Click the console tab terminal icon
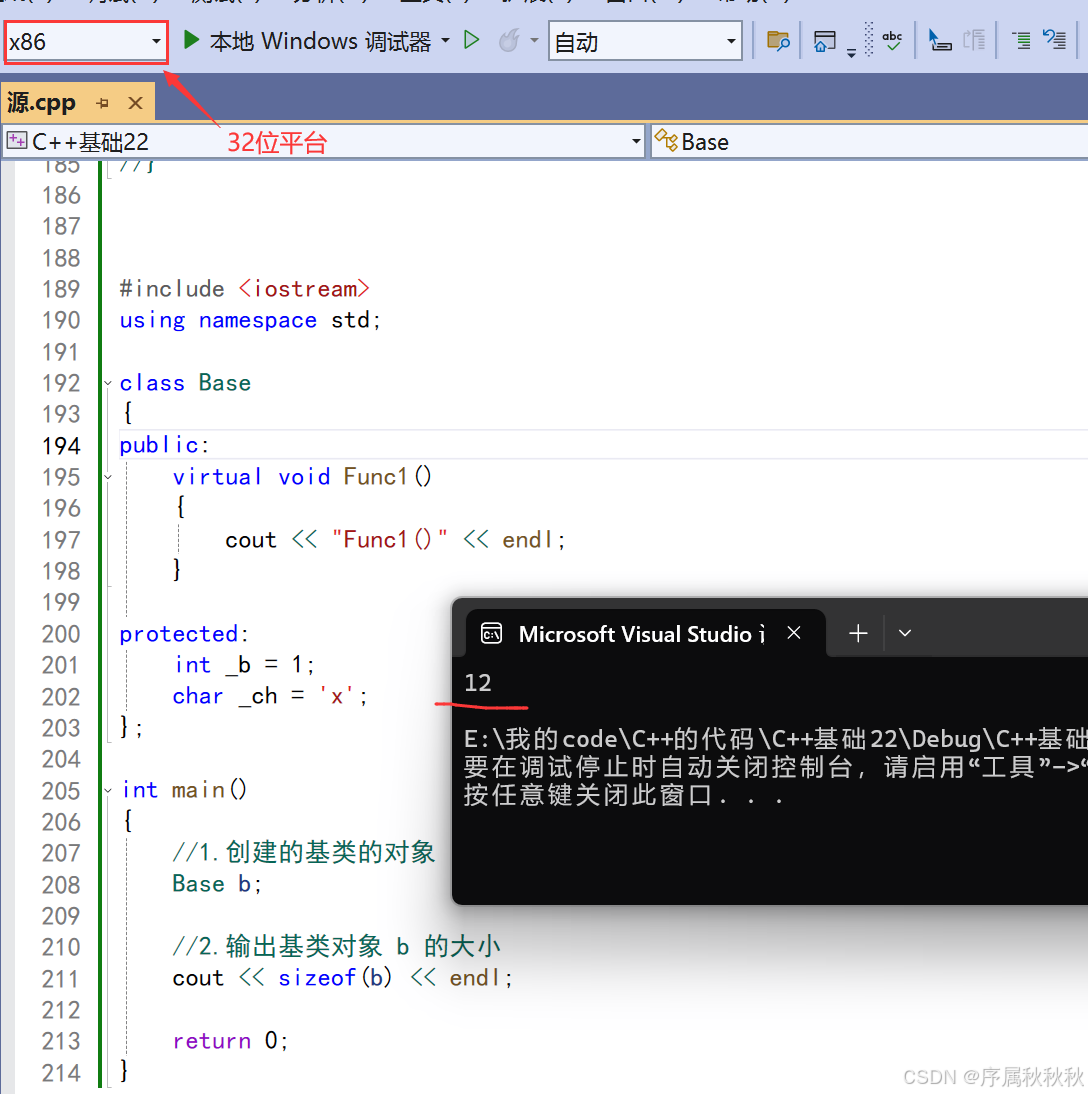Viewport: 1088px width, 1094px height. (491, 634)
